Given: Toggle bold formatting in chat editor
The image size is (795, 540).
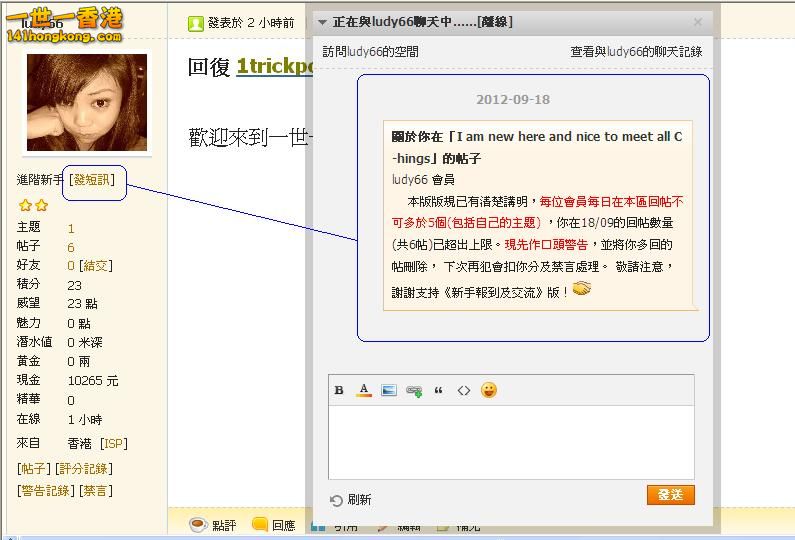Looking at the screenshot, I should click(x=339, y=390).
